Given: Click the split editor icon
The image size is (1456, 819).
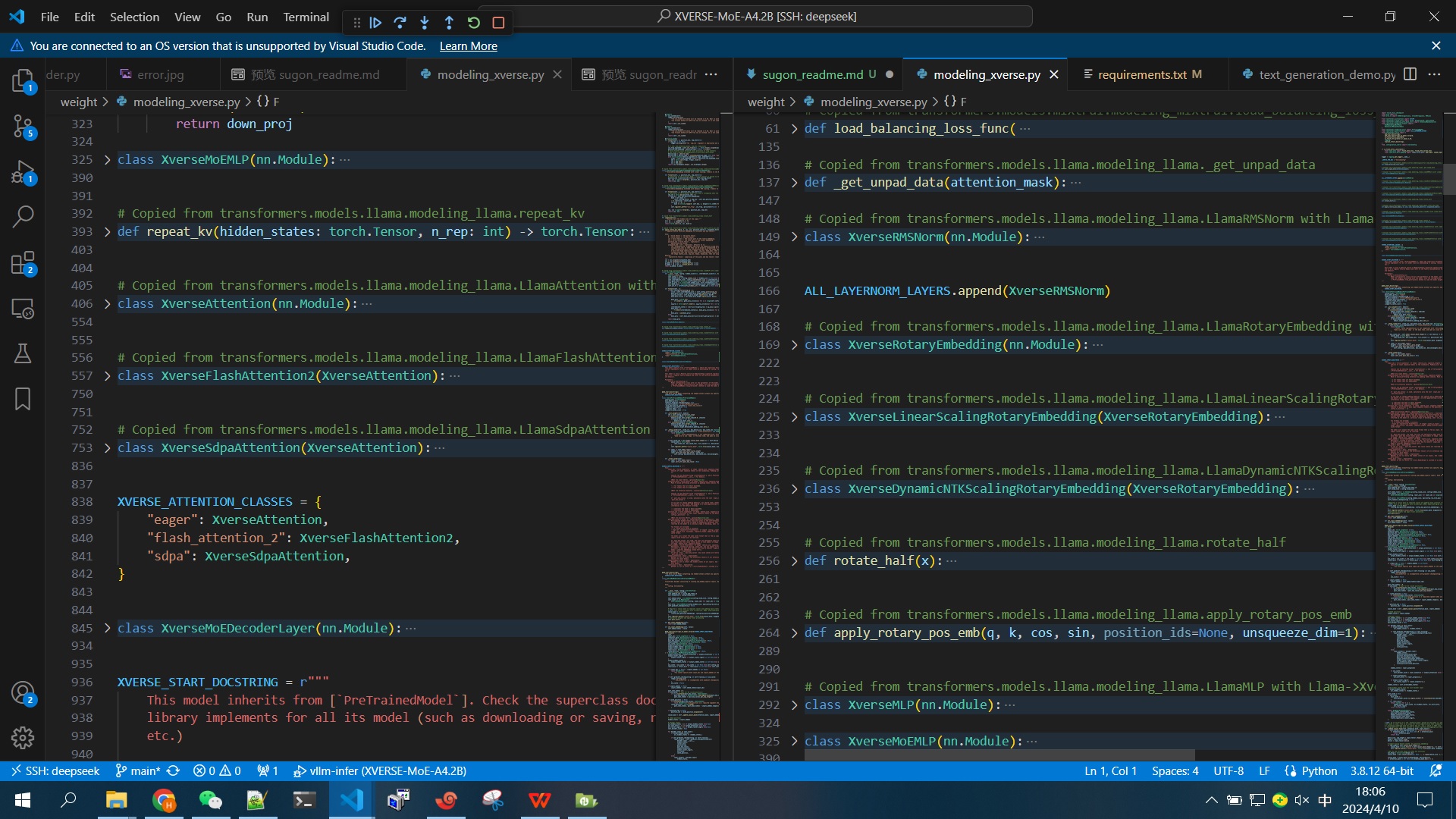Looking at the screenshot, I should click(x=1410, y=74).
